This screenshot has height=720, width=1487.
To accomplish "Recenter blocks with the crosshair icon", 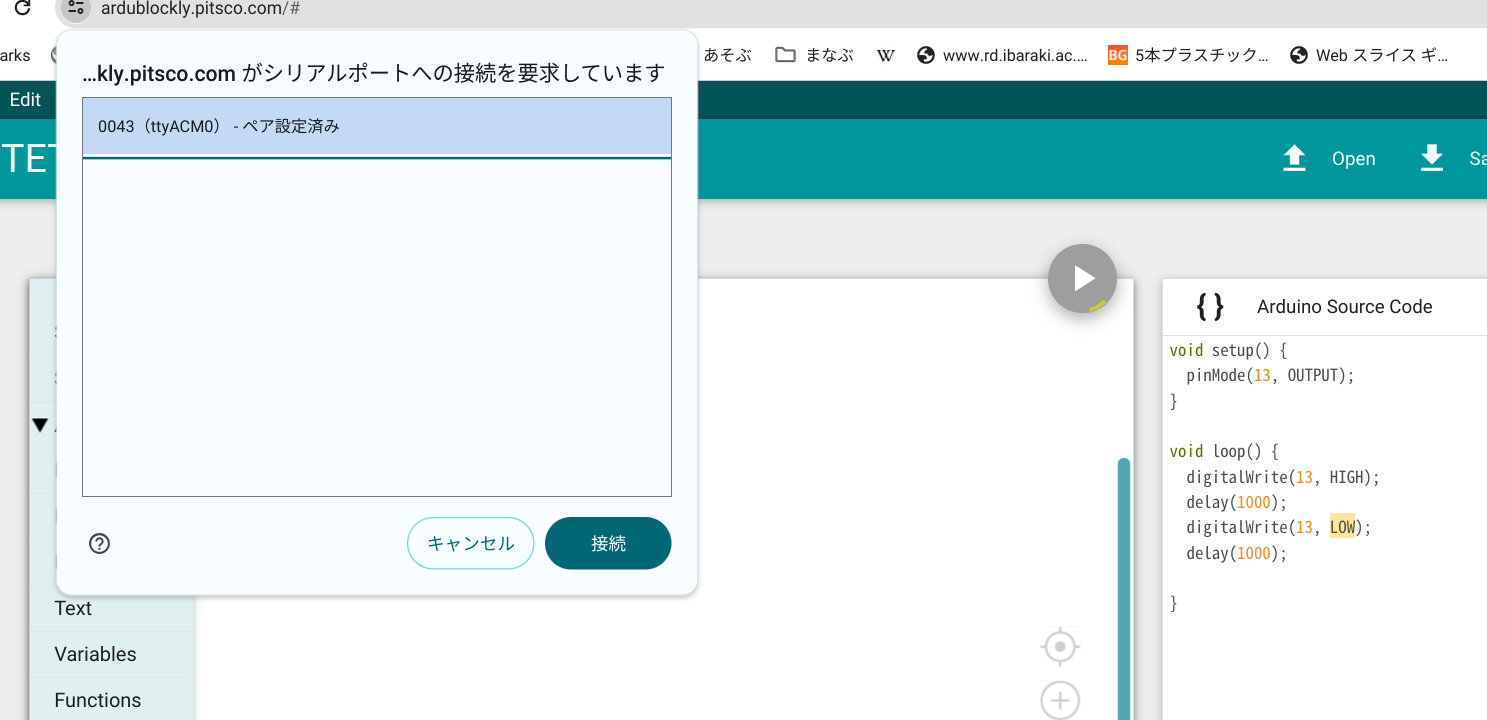I will click(1059, 646).
